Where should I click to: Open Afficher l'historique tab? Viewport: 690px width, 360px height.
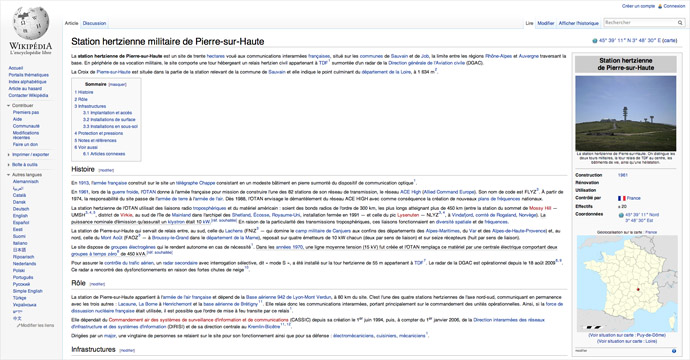tap(579, 23)
